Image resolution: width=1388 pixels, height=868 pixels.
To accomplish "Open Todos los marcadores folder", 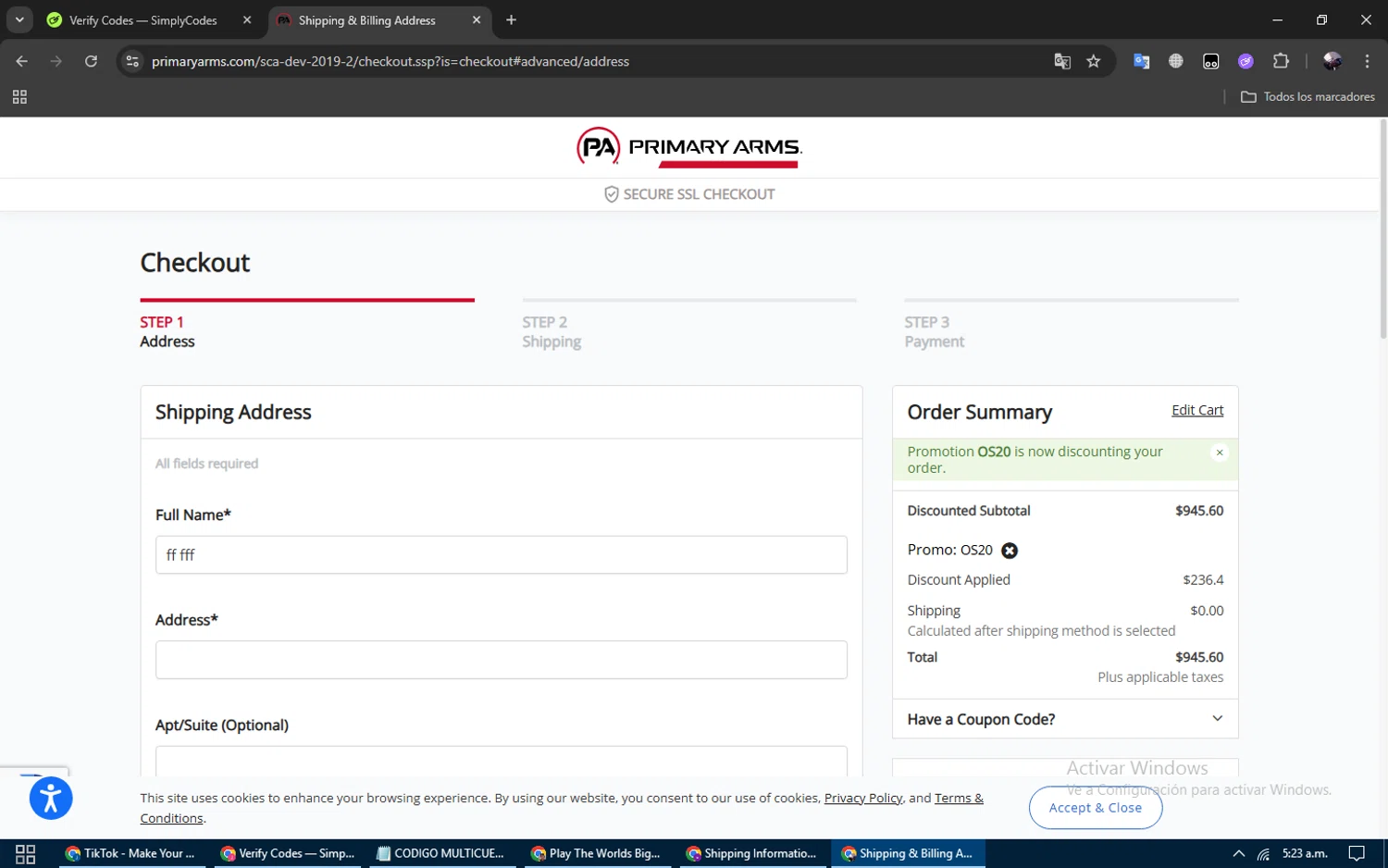I will click(x=1307, y=97).
